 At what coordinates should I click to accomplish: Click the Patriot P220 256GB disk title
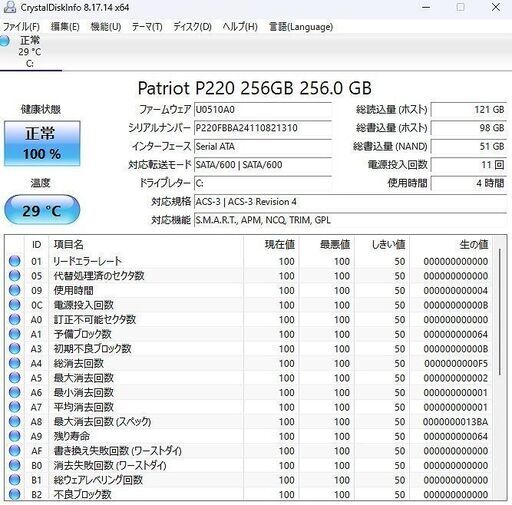click(255, 88)
